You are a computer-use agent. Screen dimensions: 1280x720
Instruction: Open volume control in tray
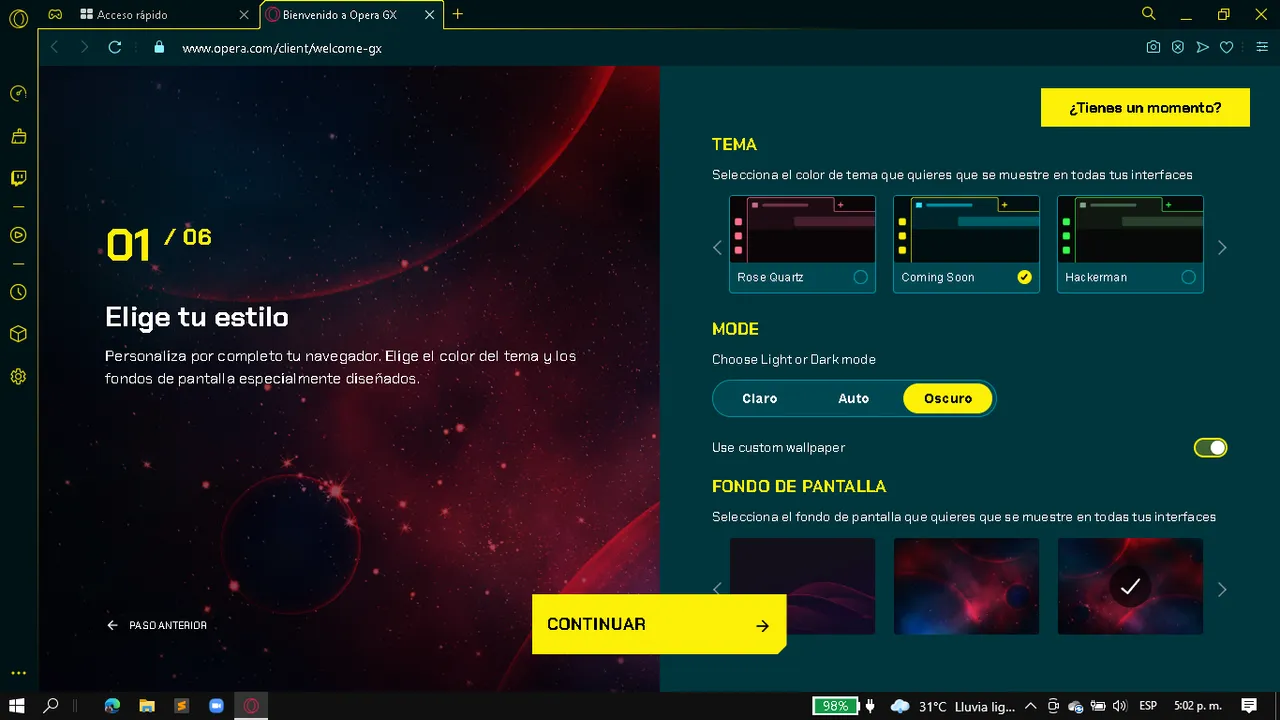pyautogui.click(x=1119, y=705)
